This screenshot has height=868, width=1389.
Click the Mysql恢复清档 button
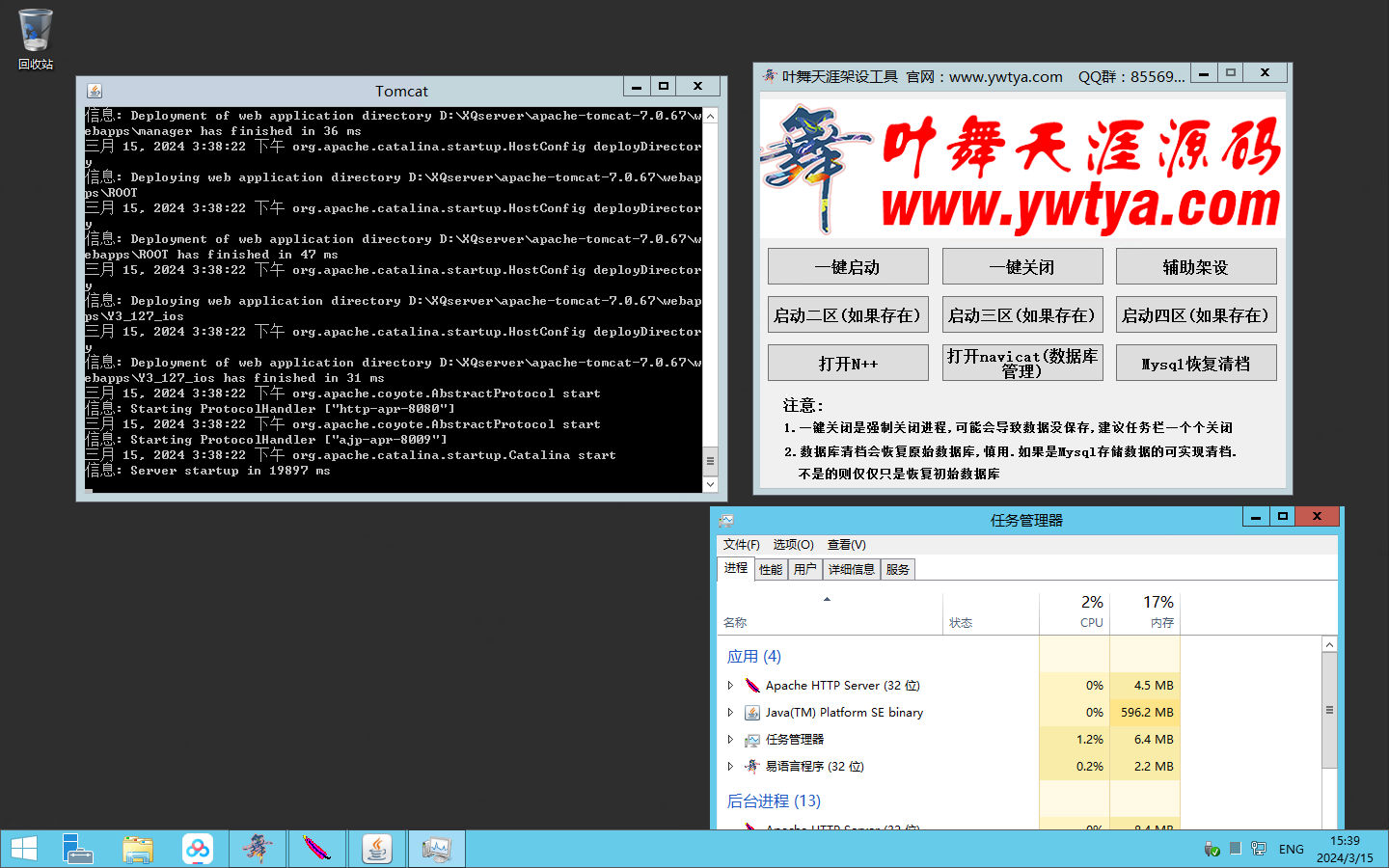[x=1196, y=364]
